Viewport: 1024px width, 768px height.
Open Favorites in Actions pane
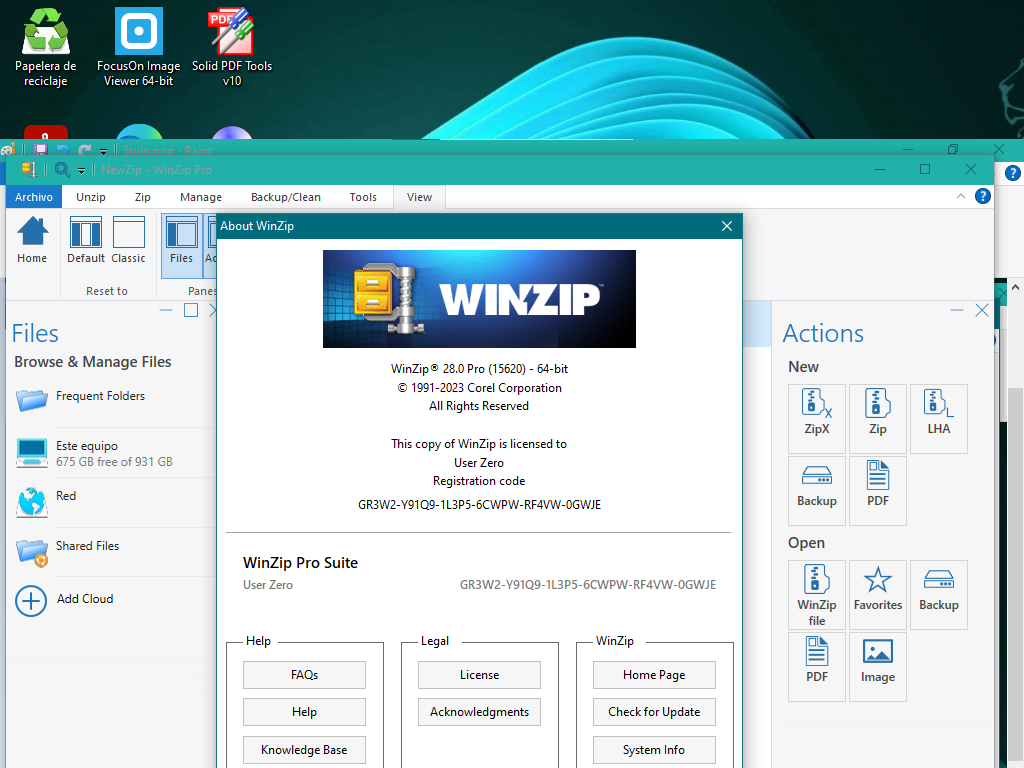tap(878, 595)
